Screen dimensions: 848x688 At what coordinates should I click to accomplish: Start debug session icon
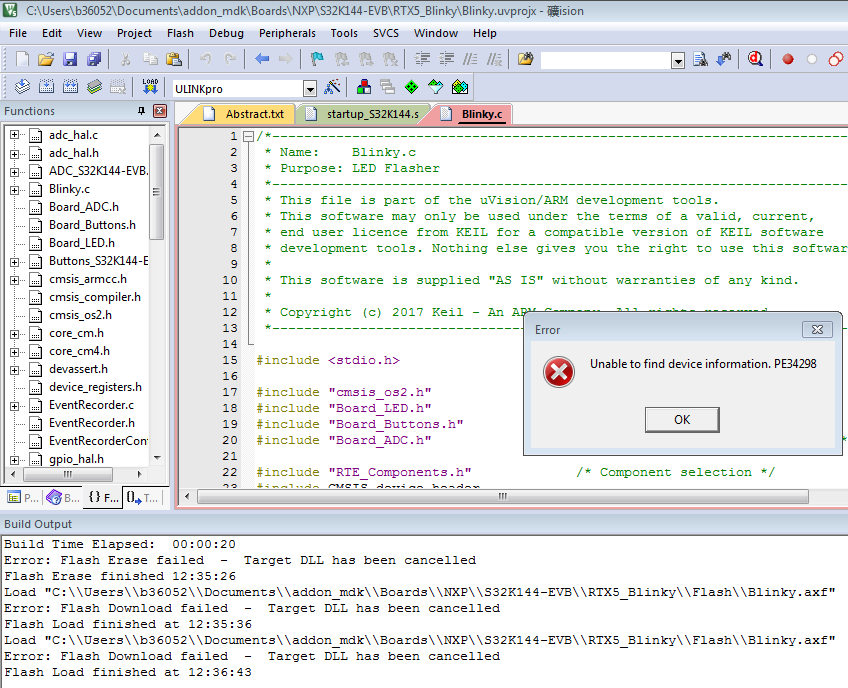[x=756, y=58]
